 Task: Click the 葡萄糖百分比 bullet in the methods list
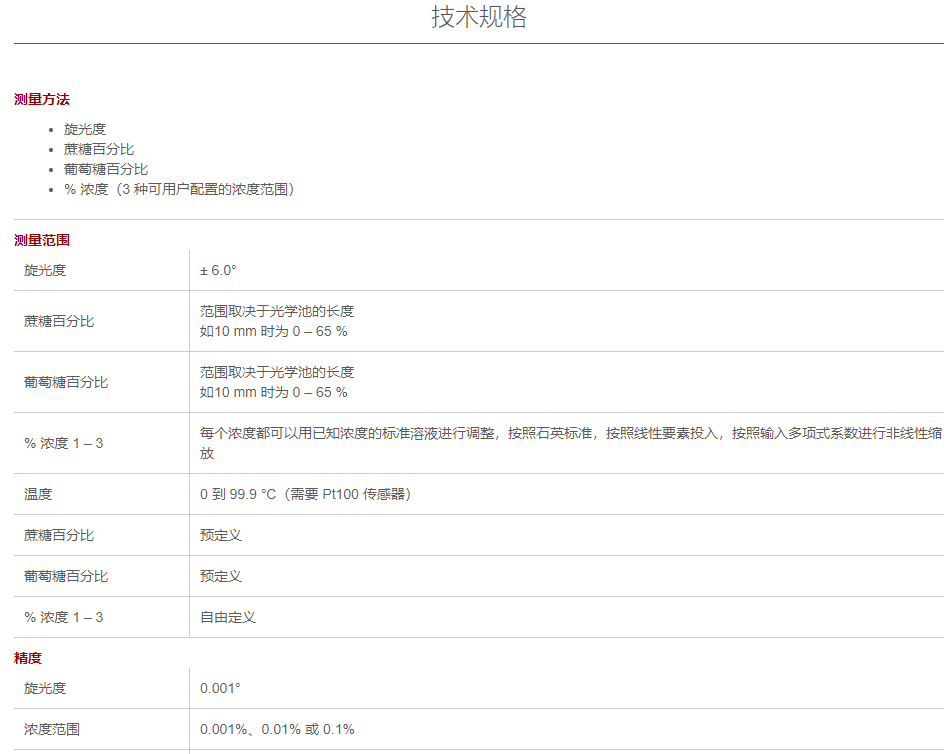pyautogui.click(x=106, y=169)
